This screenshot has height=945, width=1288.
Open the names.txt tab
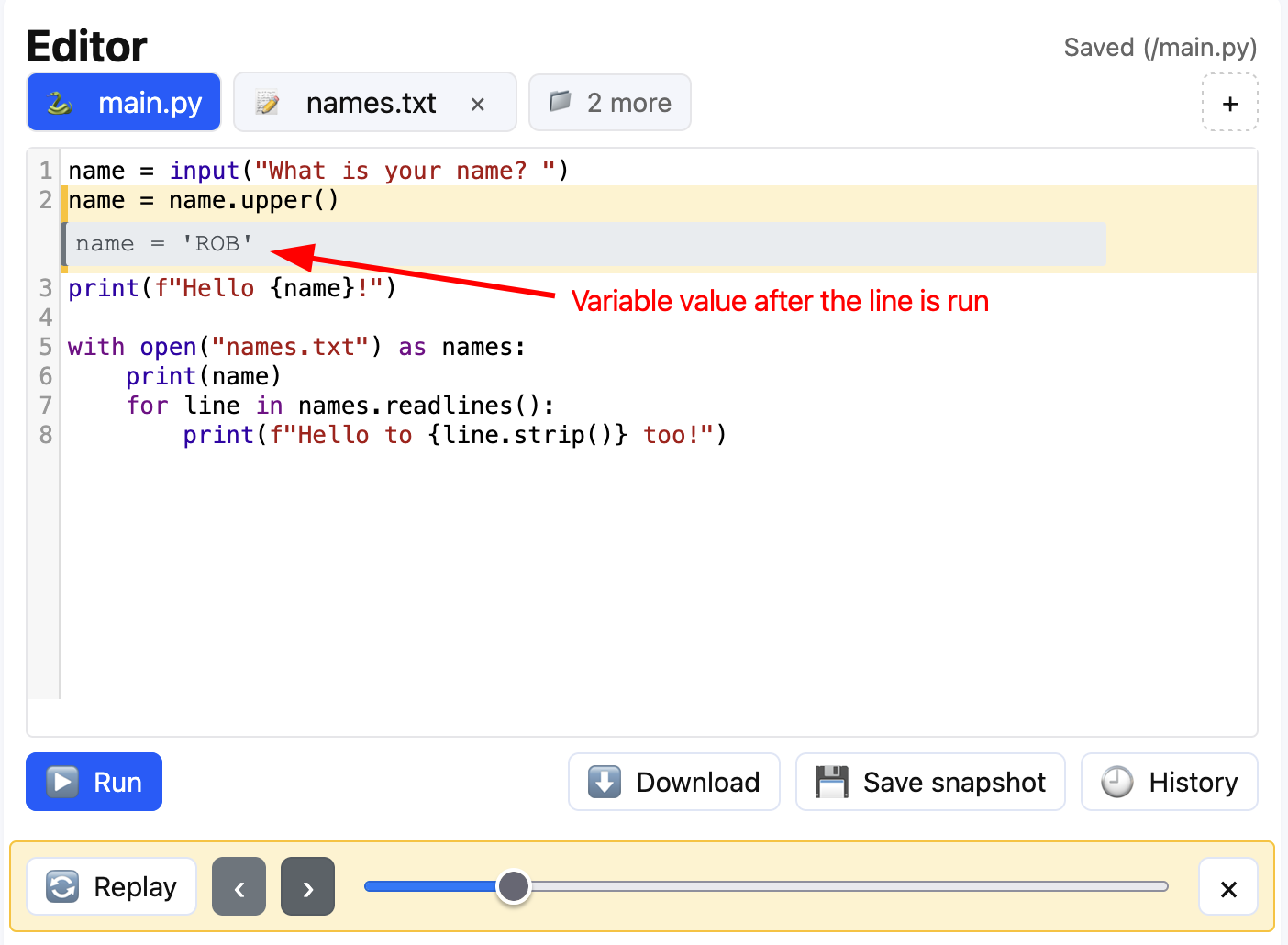point(371,103)
